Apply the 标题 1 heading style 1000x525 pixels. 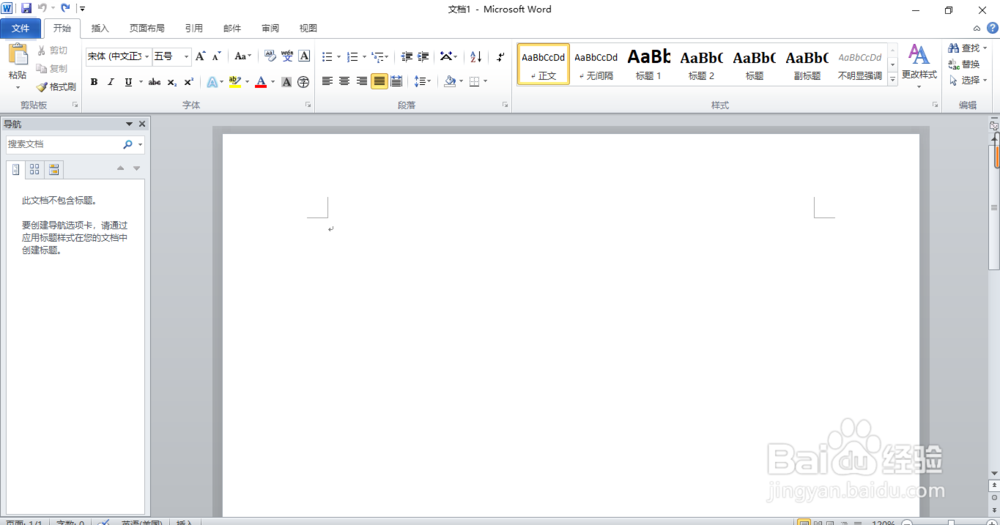[x=649, y=64]
